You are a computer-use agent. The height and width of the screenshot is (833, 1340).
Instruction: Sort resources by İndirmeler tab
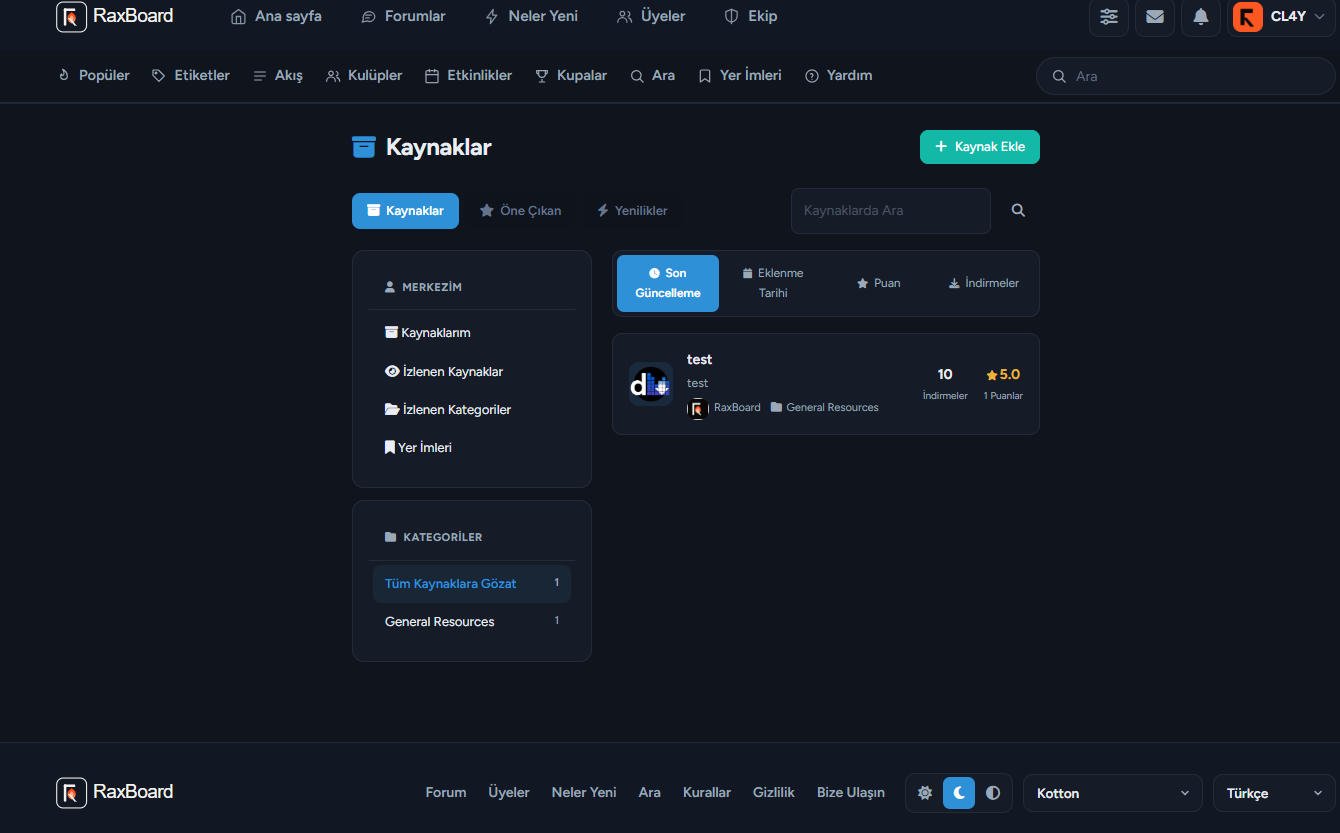(984, 283)
